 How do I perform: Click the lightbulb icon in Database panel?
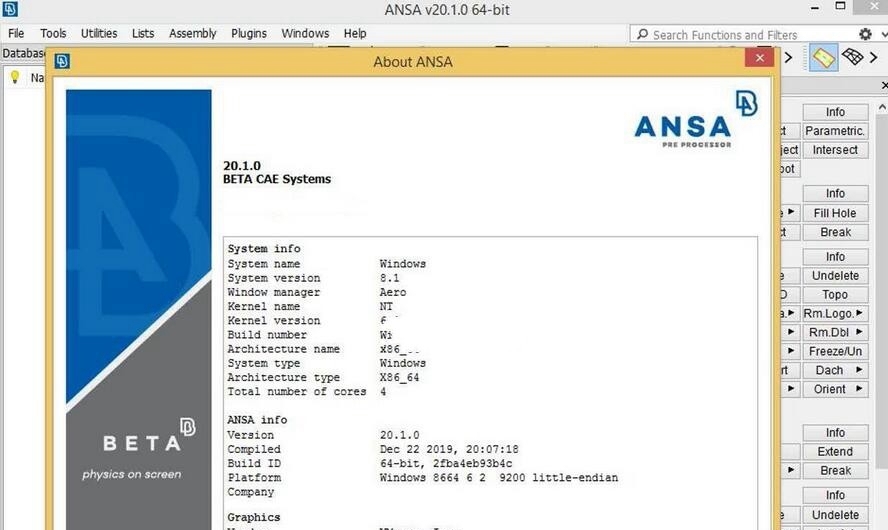click(x=15, y=77)
